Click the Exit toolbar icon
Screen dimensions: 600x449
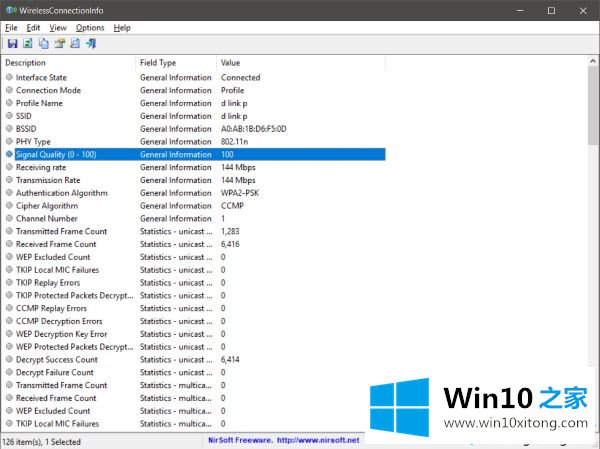coord(91,43)
